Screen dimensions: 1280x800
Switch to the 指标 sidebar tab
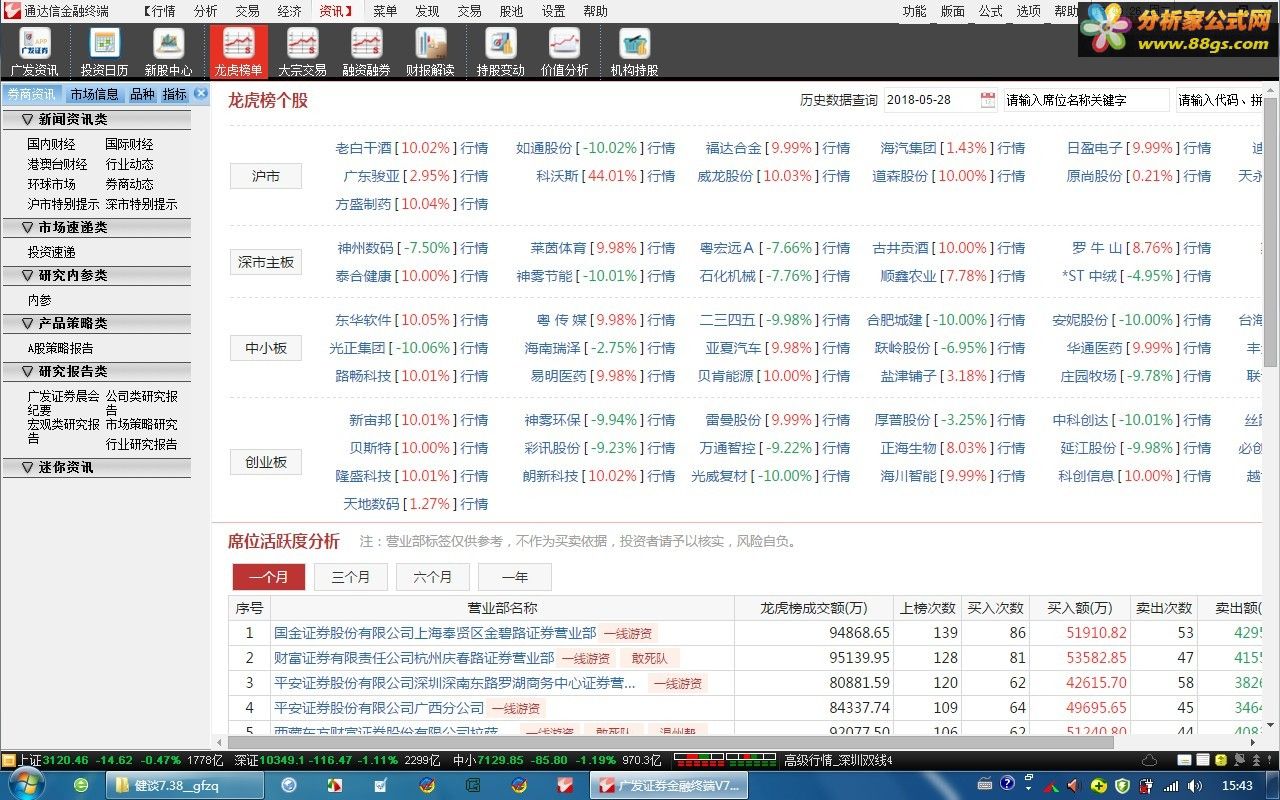[175, 94]
